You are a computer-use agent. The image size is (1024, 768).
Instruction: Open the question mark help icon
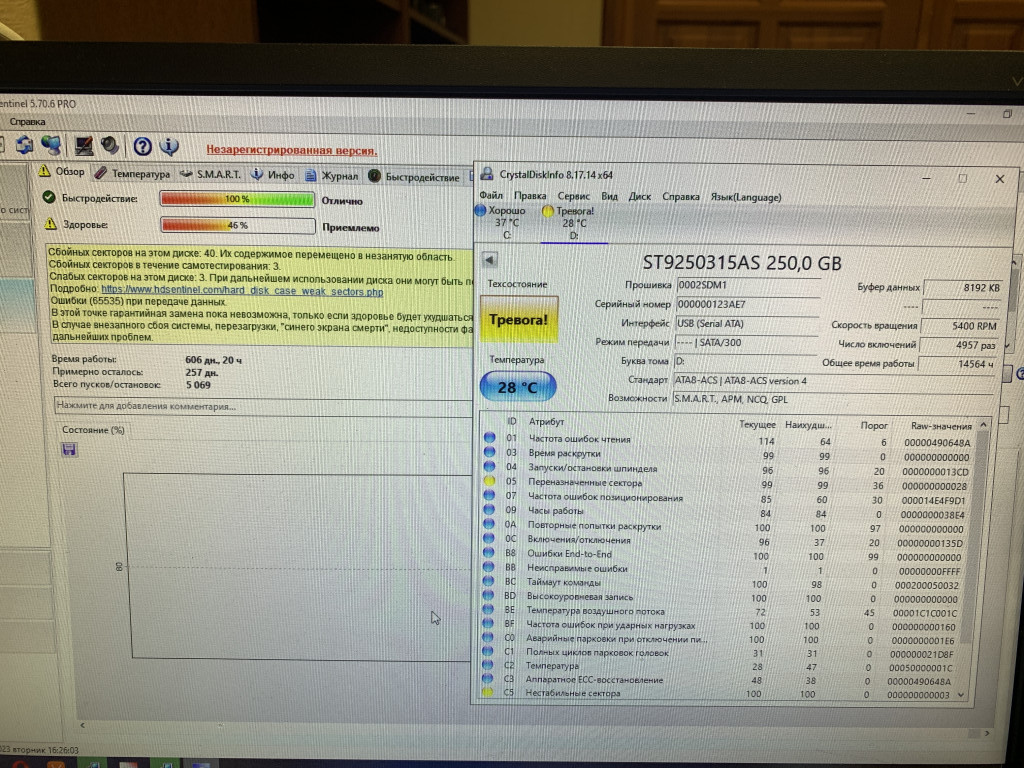142,146
